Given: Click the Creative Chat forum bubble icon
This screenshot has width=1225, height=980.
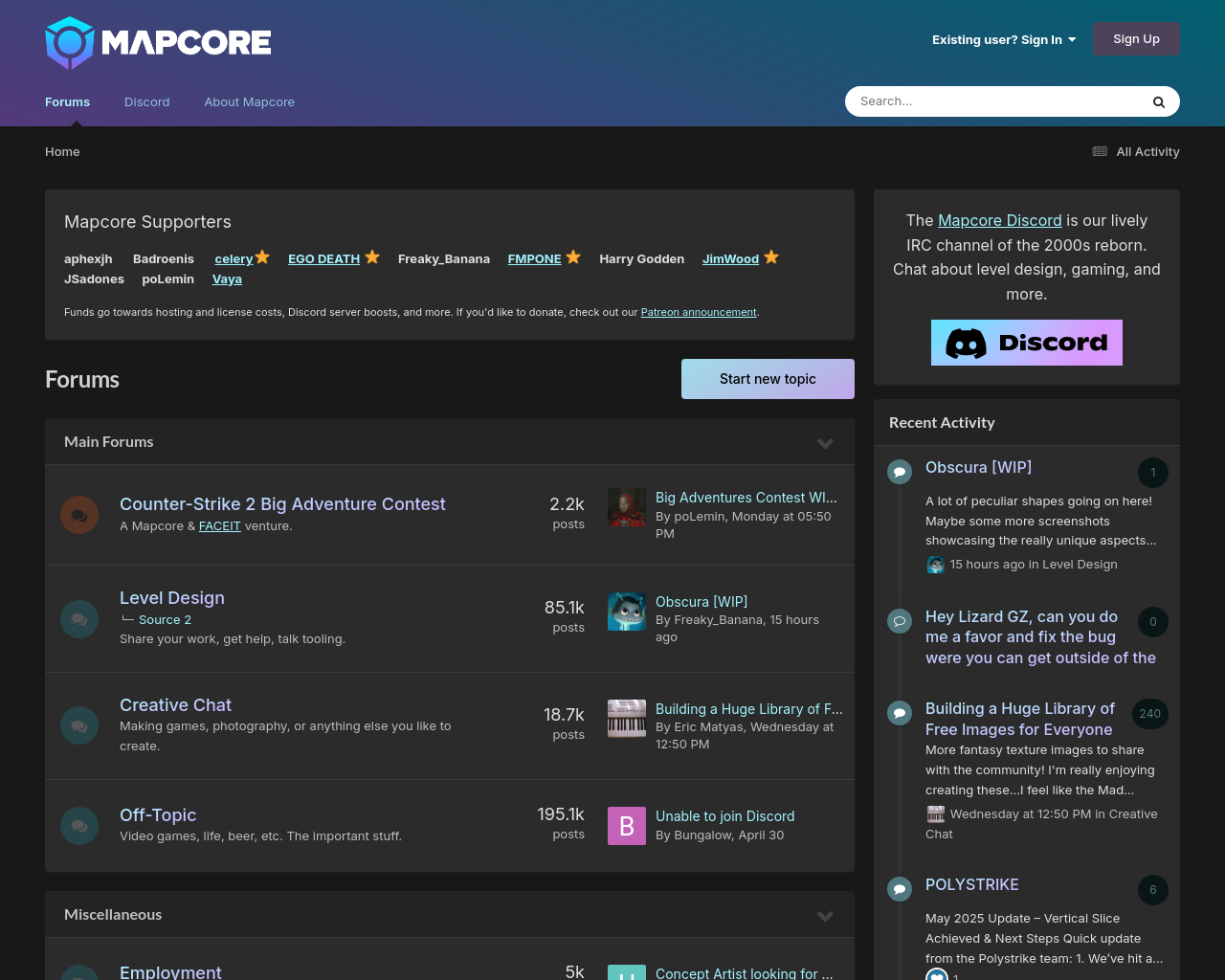Looking at the screenshot, I should [79, 725].
